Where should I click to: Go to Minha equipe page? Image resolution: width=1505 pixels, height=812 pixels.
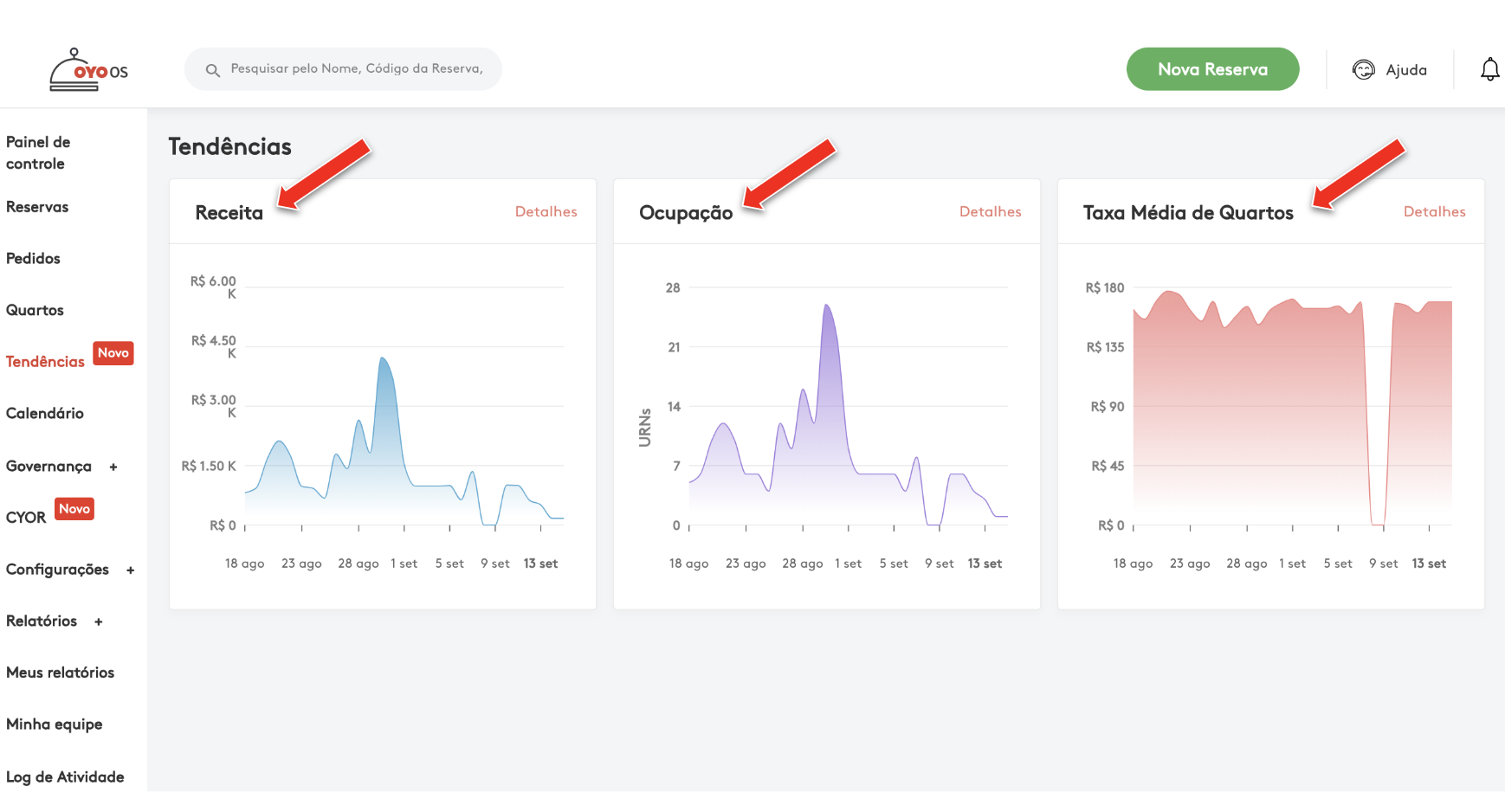tap(54, 725)
